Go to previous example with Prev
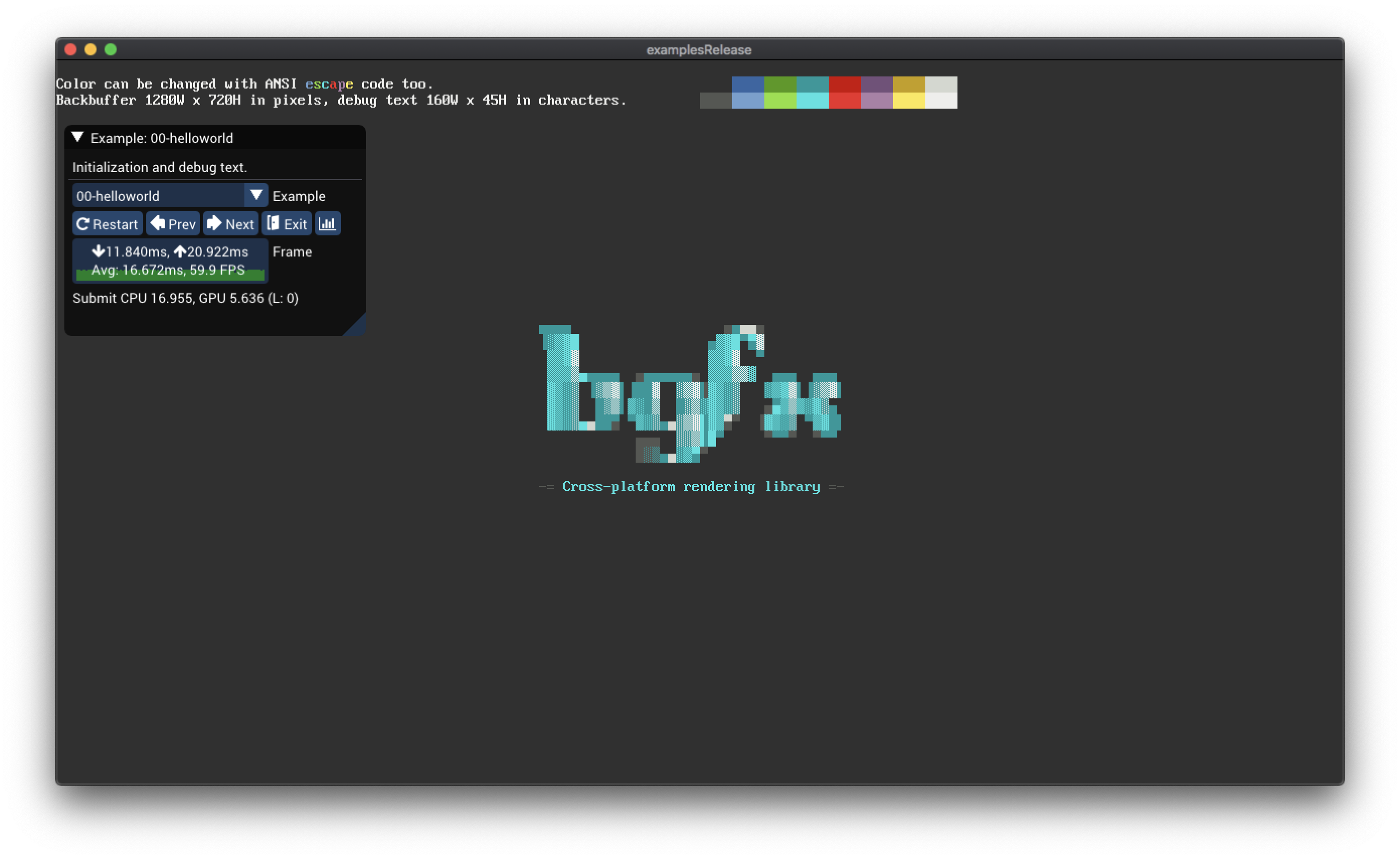 pyautogui.click(x=173, y=224)
